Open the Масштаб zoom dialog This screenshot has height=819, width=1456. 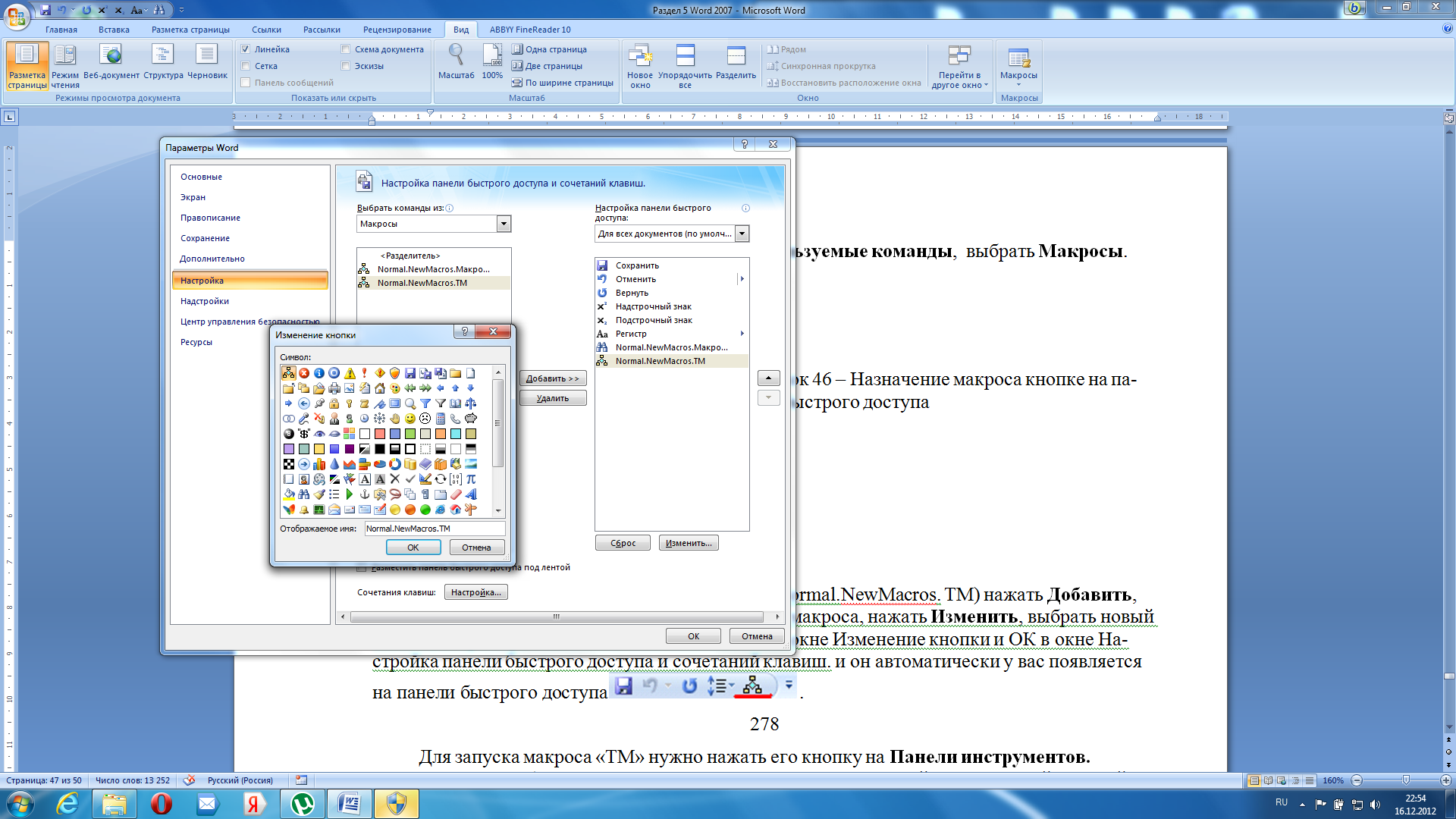coord(457,62)
